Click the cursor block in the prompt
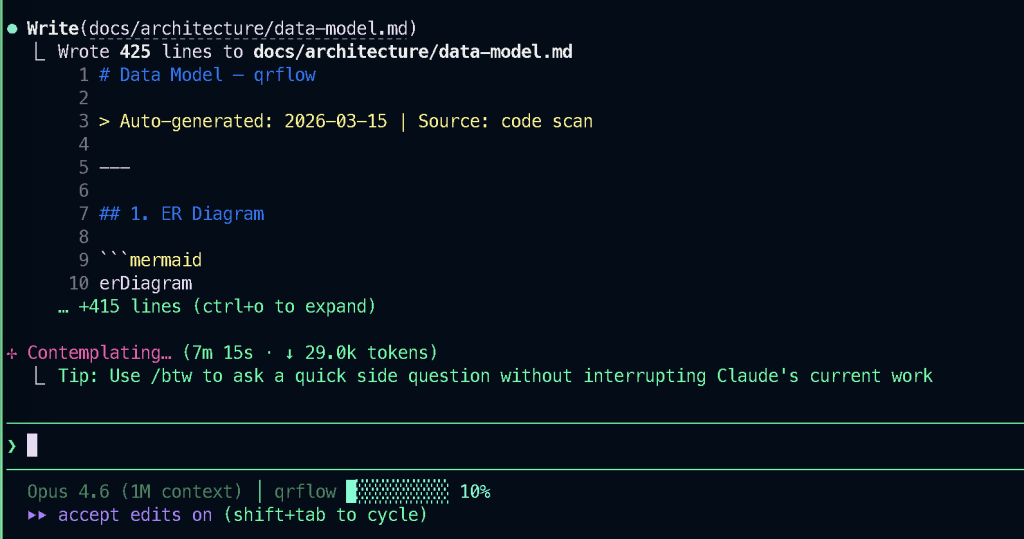This screenshot has height=539, width=1024. (32, 445)
